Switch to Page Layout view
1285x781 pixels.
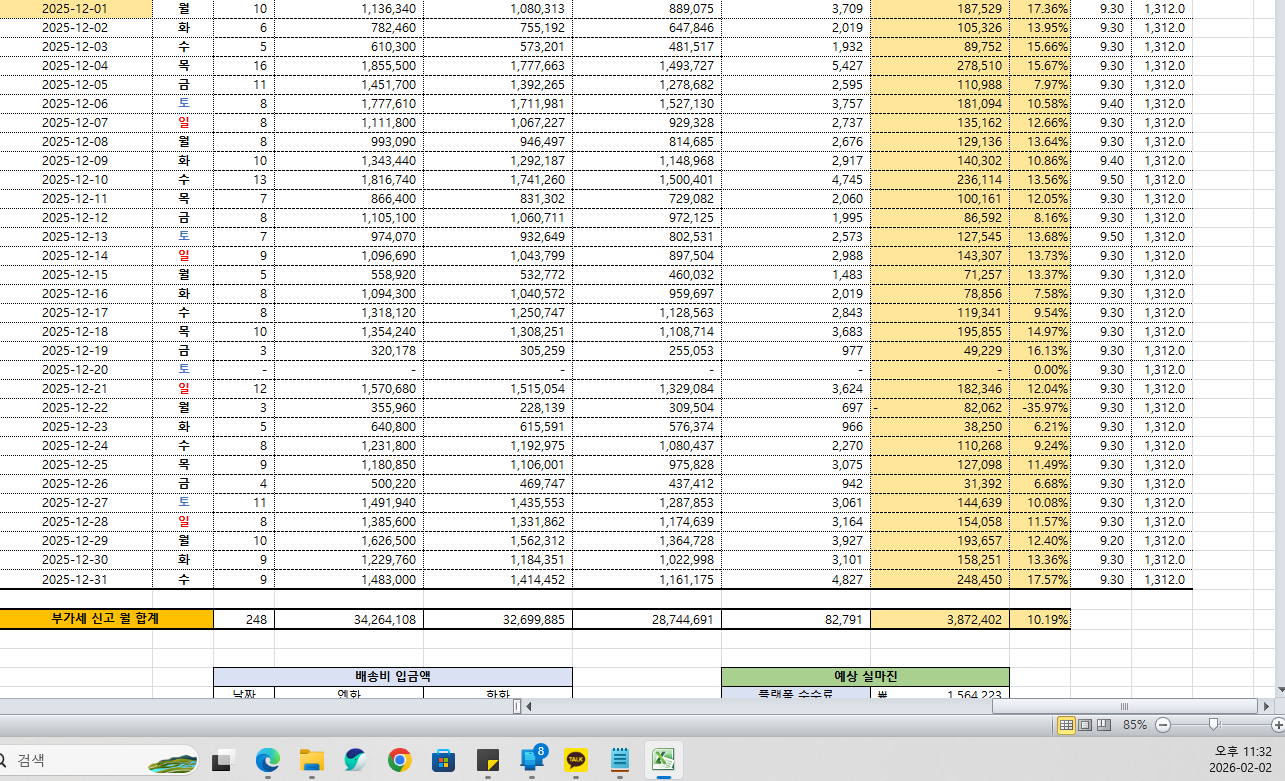1085,724
